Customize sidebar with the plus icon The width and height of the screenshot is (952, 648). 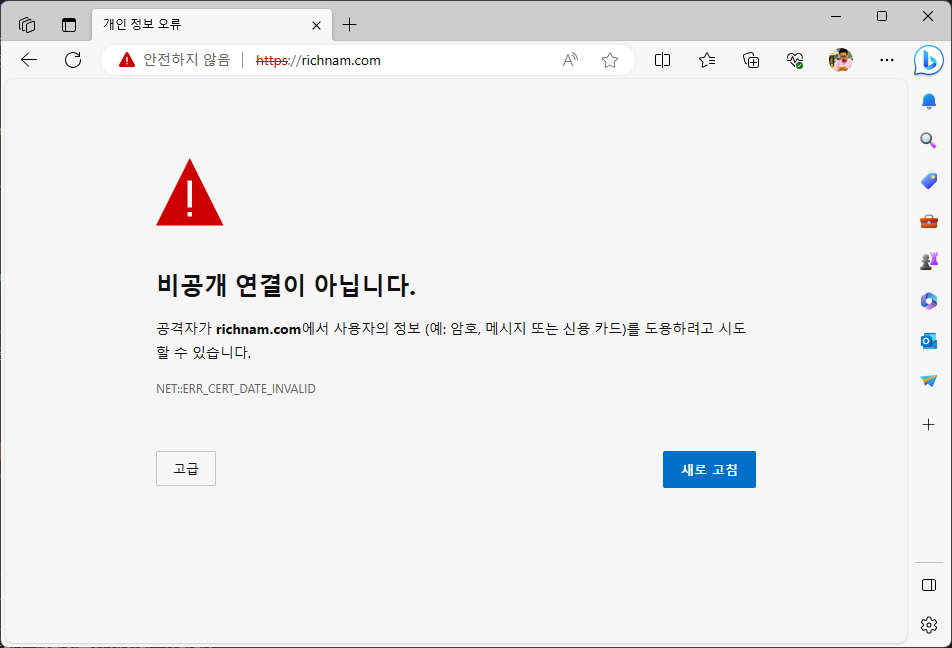928,424
